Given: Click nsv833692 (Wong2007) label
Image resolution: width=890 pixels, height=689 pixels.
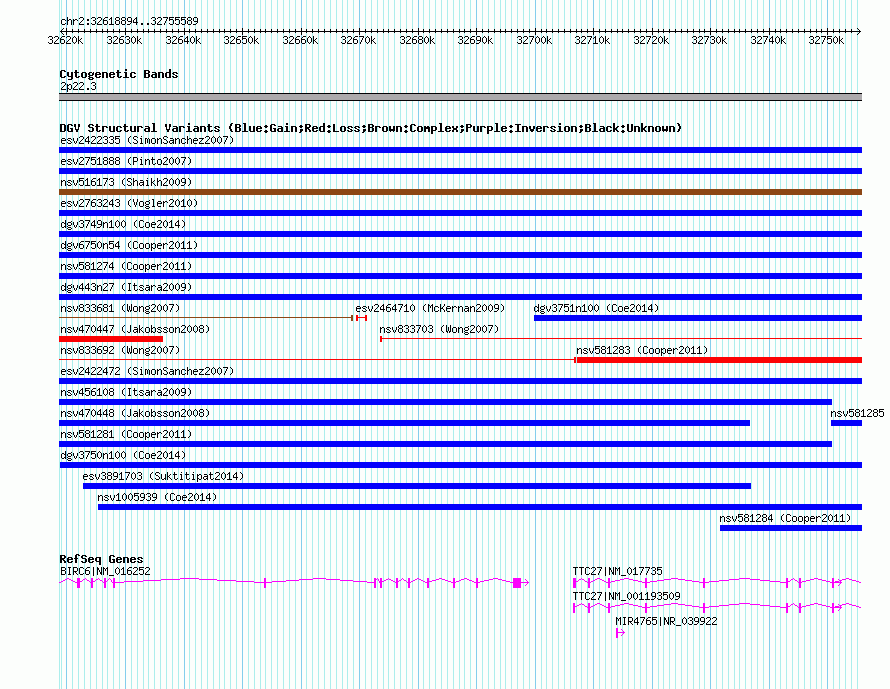Looking at the screenshot, I should pyautogui.click(x=120, y=350).
